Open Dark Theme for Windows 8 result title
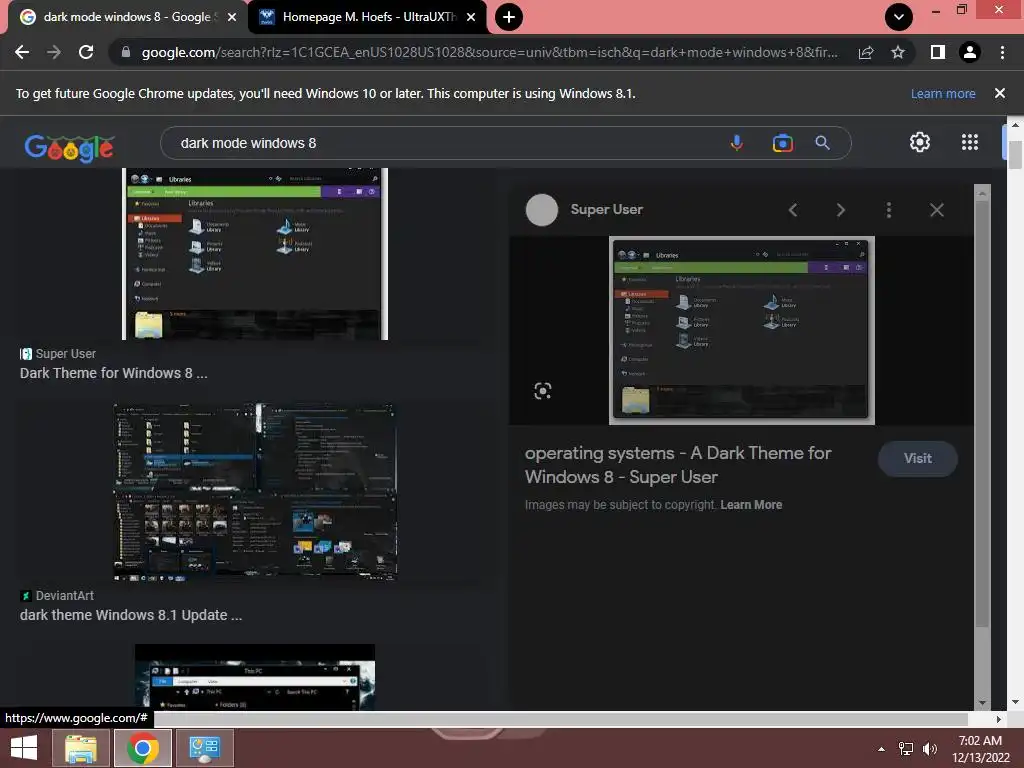The height and width of the screenshot is (768, 1024). pyautogui.click(x=114, y=373)
